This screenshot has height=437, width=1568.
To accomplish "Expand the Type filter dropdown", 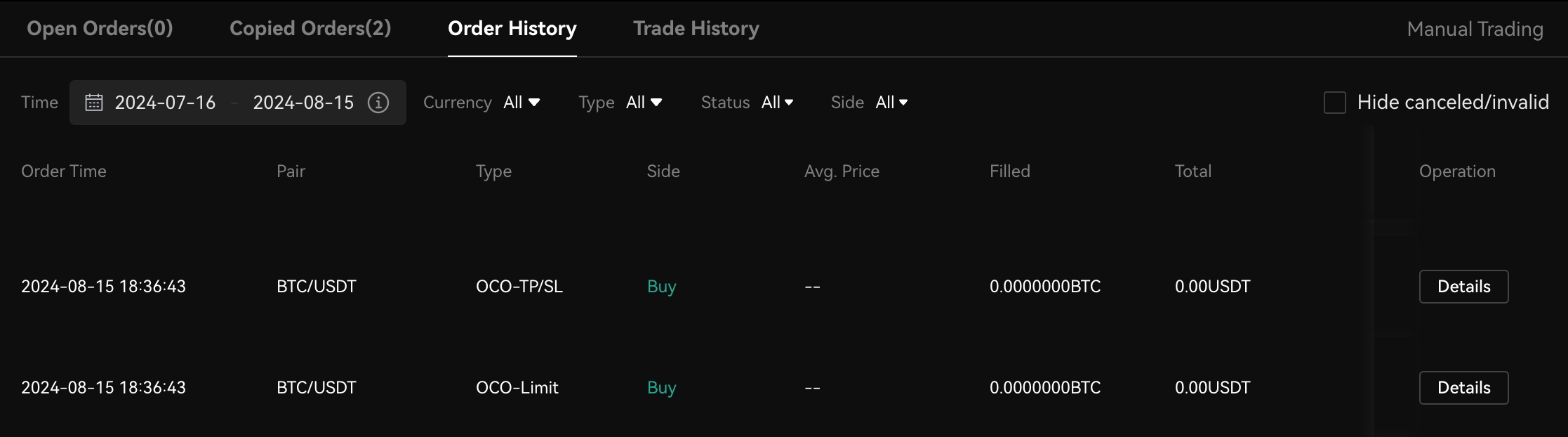I will tap(644, 103).
